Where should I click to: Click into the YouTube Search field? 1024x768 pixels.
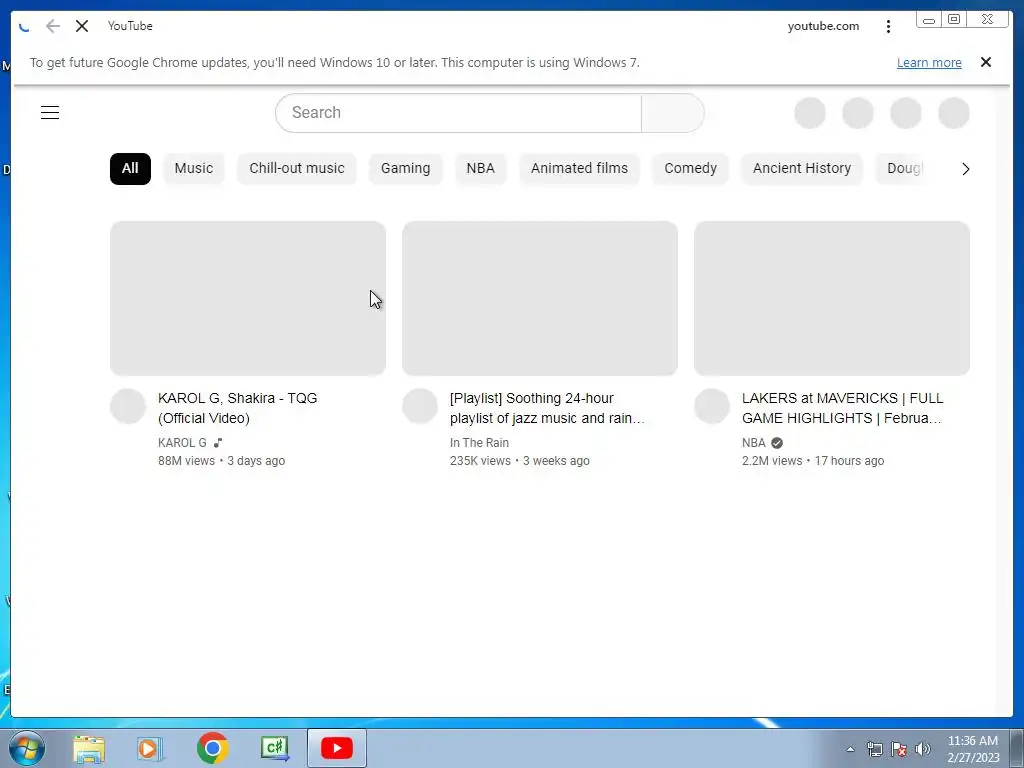[458, 112]
